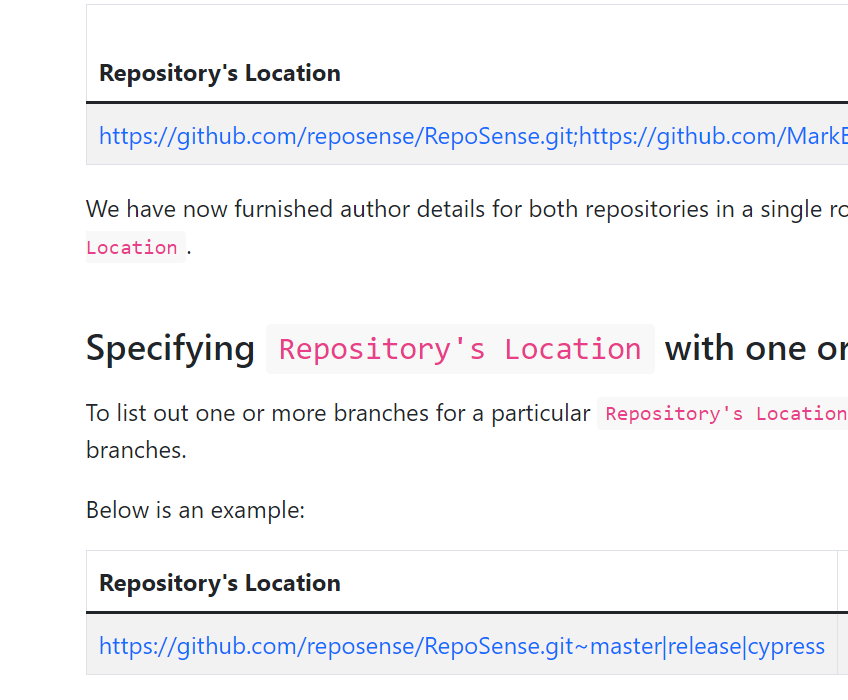
Task: Click the second Repository's Location table header
Action: pyautogui.click(x=219, y=582)
